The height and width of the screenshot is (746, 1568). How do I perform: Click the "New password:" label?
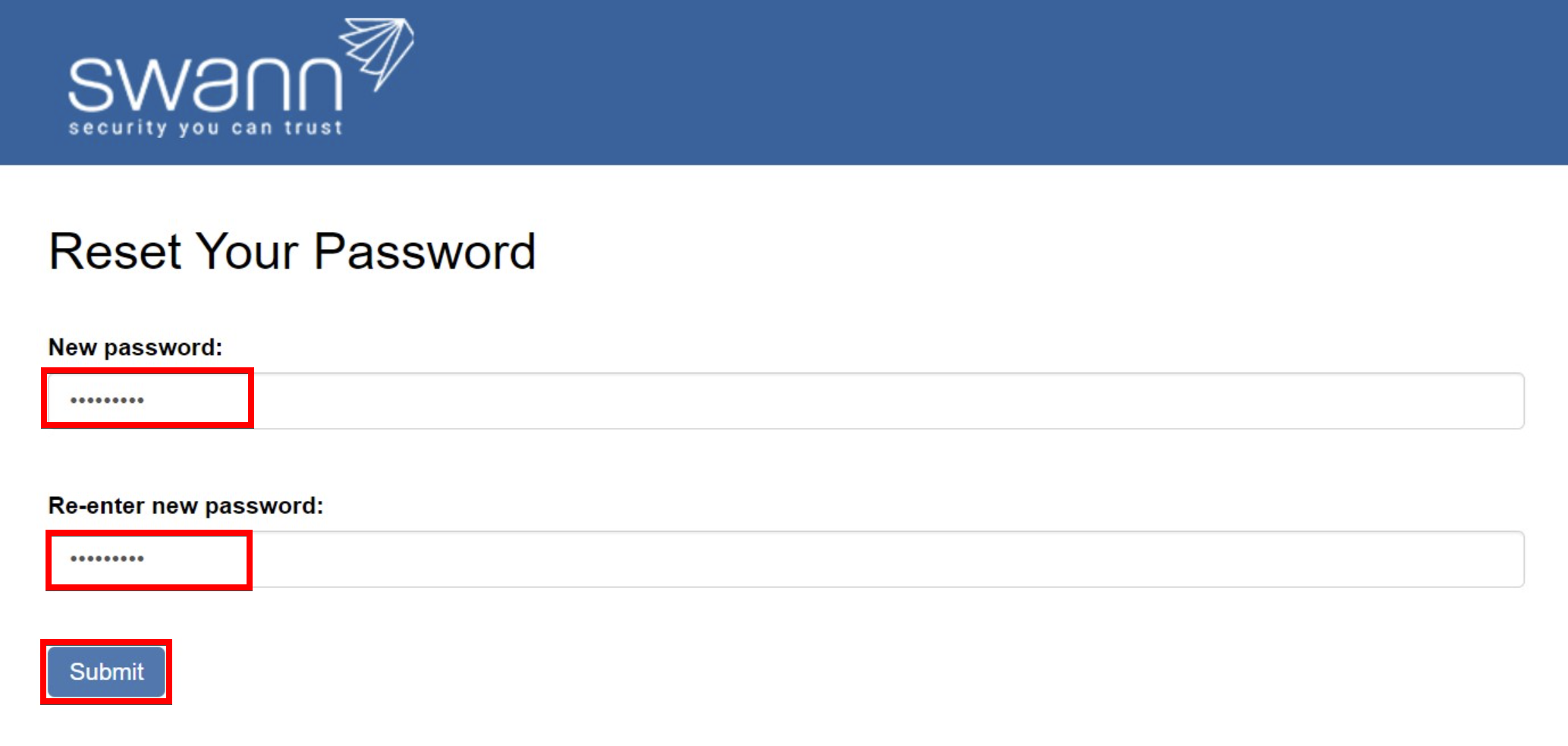135,348
